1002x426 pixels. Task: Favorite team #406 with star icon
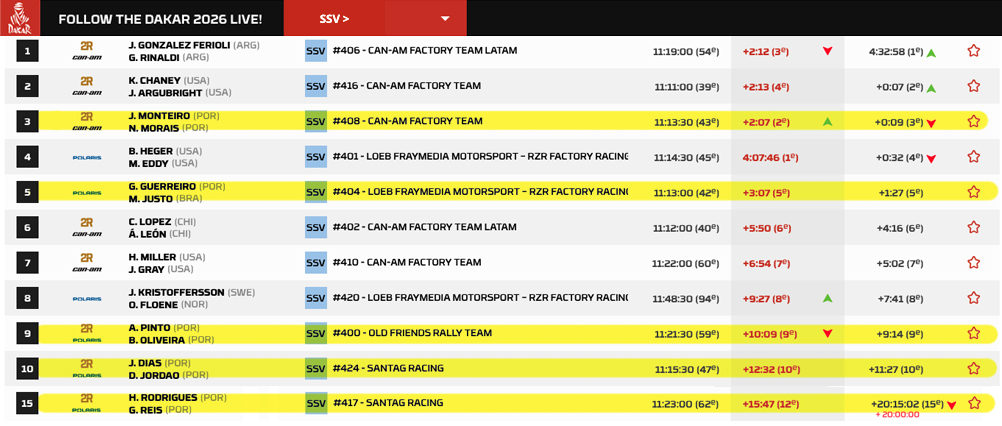973,51
